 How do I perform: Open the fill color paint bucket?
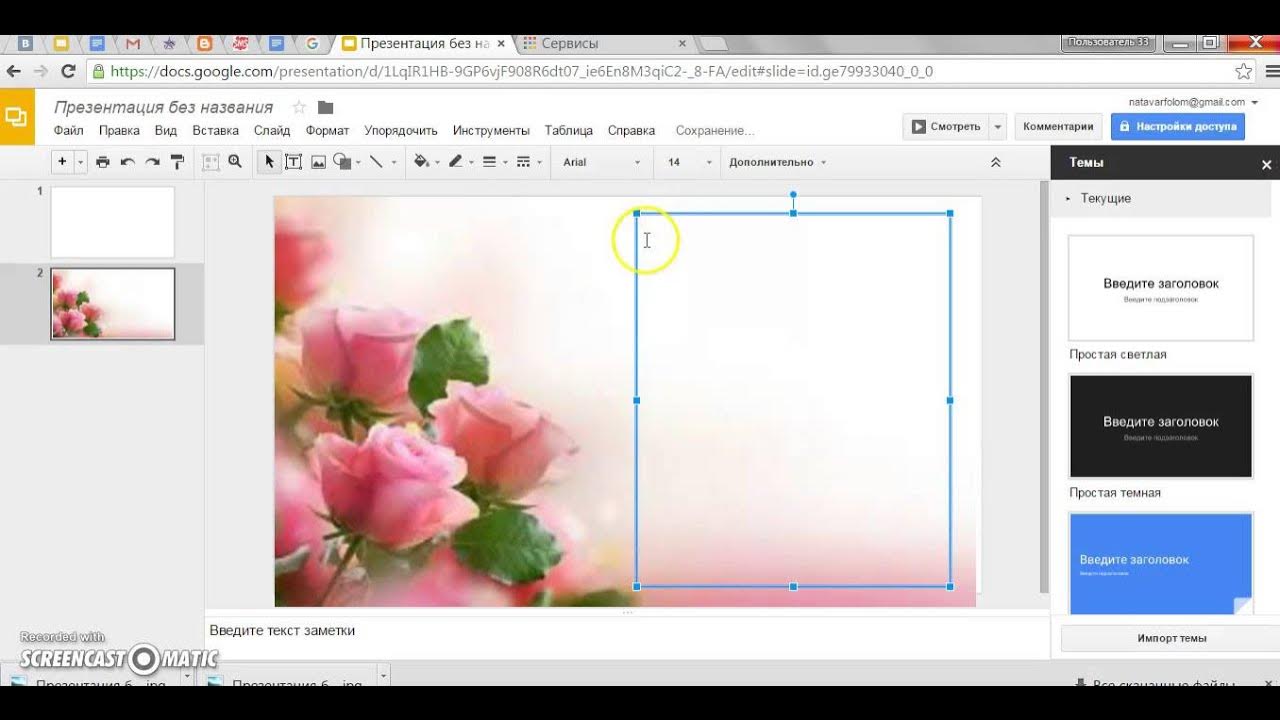point(421,162)
